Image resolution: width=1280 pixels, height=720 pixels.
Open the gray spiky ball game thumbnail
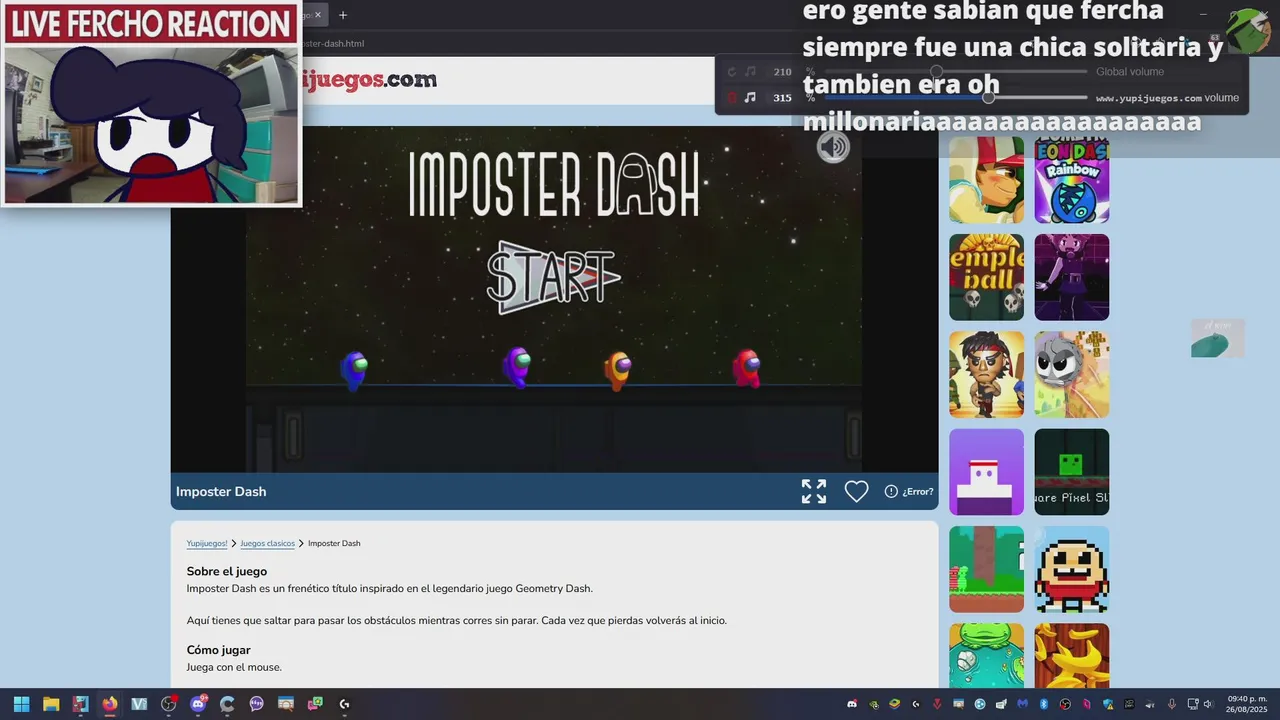tap(1072, 375)
